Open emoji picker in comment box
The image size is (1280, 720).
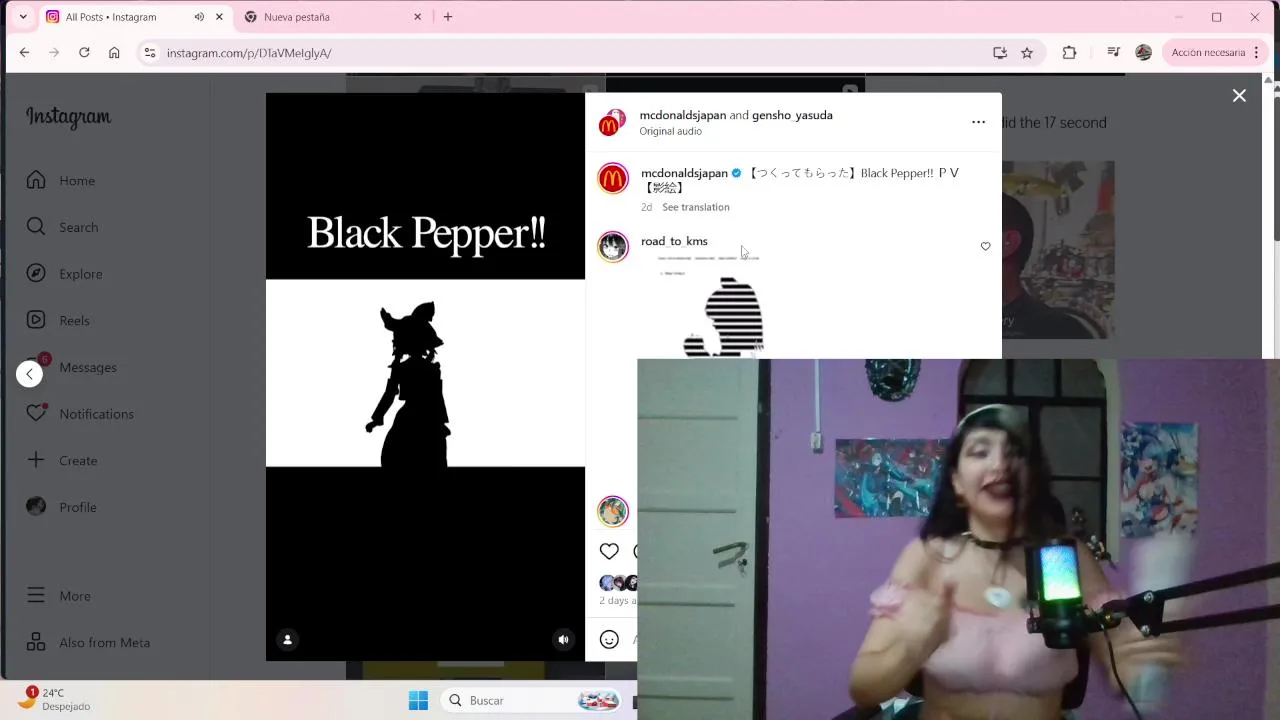click(609, 639)
